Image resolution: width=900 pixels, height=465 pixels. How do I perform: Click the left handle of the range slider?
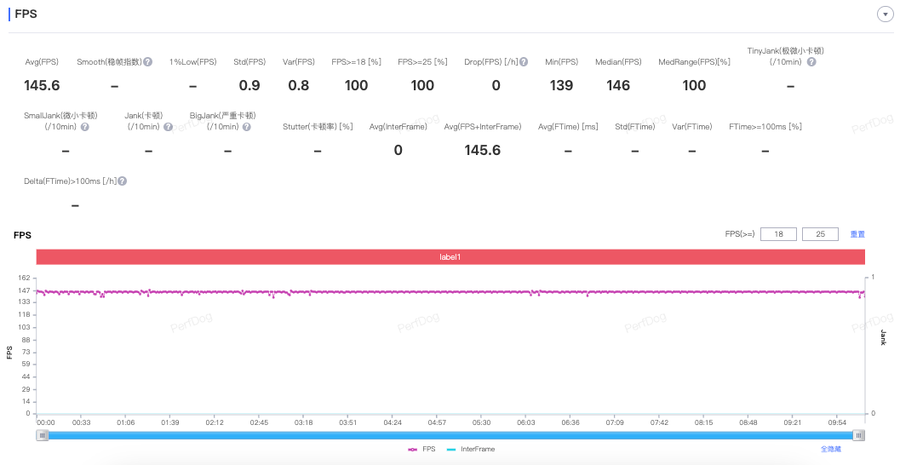42,436
